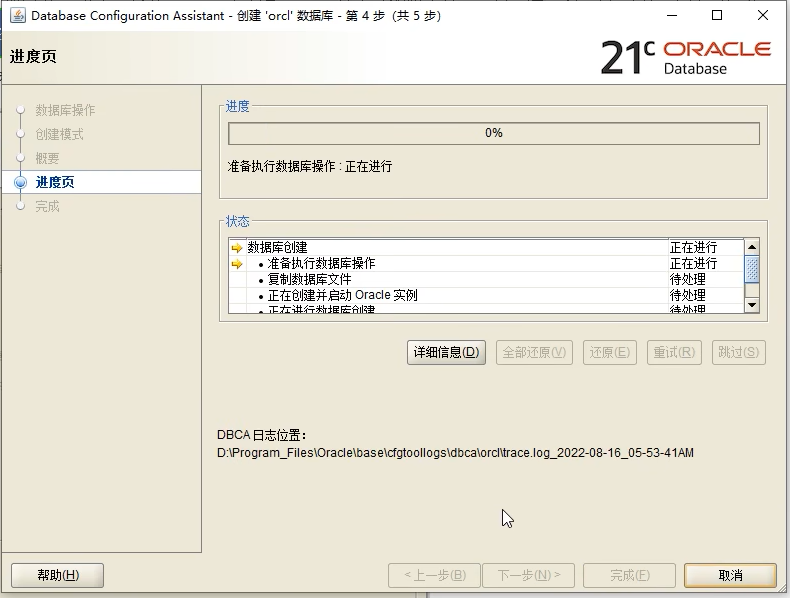This screenshot has height=598, width=790.
Task: Select the 概要 step in sidebar
Action: point(47,158)
